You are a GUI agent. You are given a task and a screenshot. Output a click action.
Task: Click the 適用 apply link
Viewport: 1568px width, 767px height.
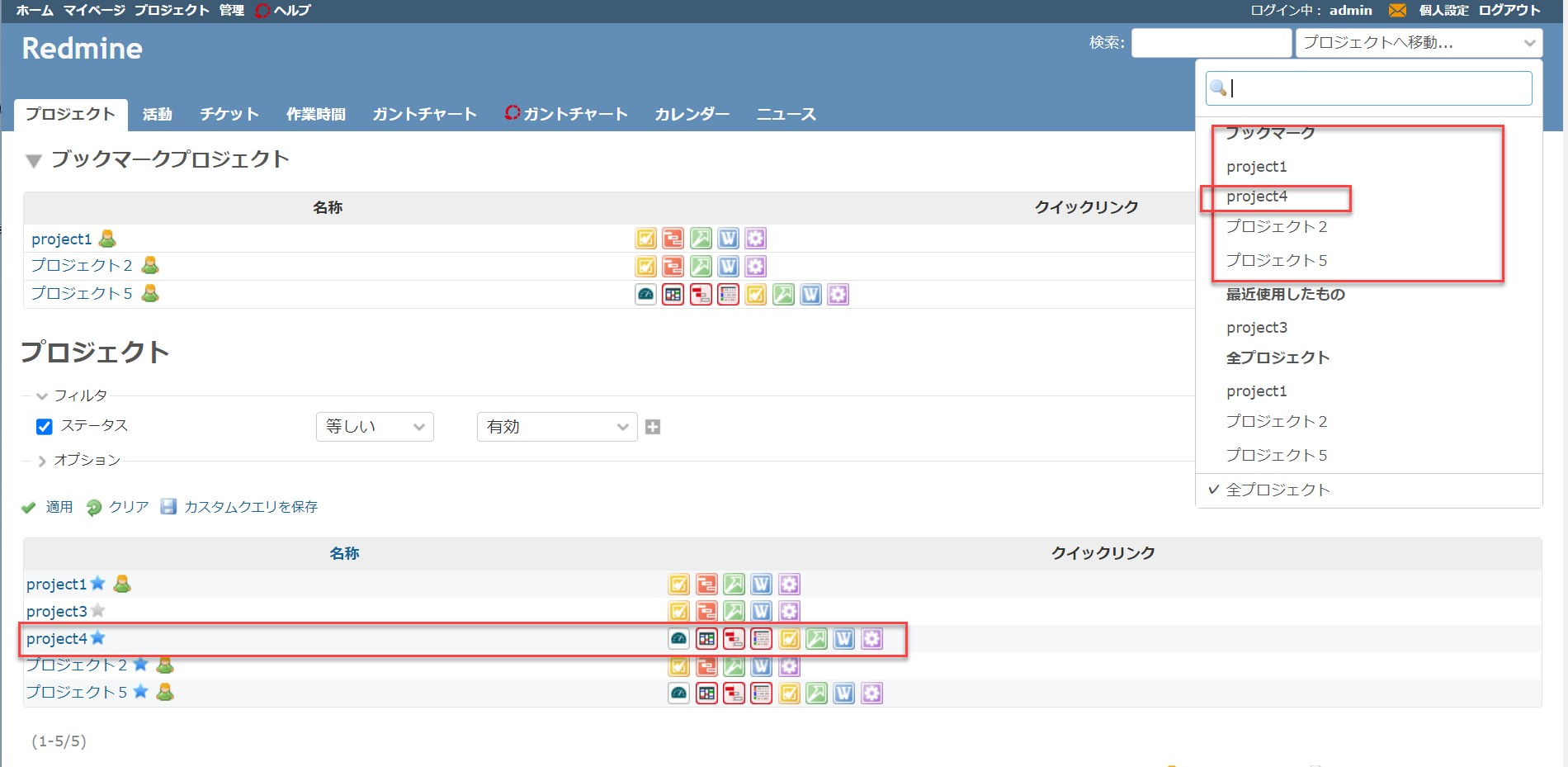click(x=59, y=507)
